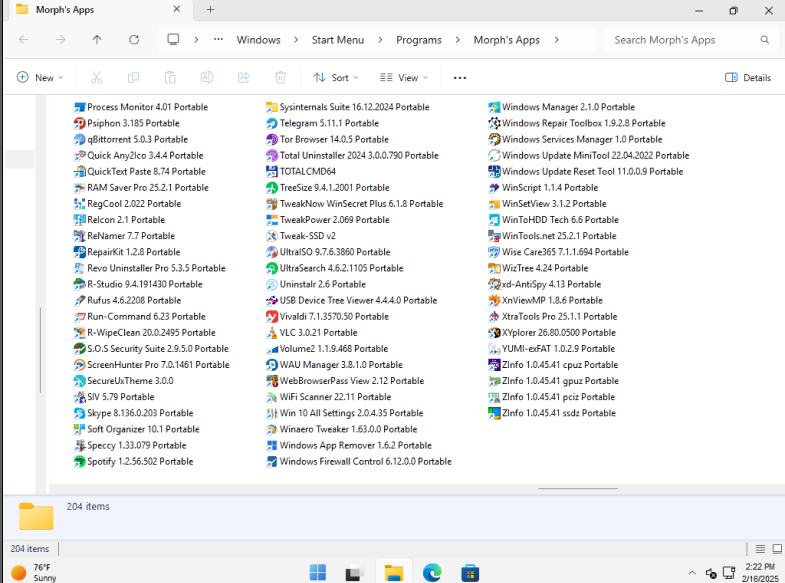Screen dimensions: 785x583
Task: Click the Spotify 1.2.56.502 Portable icon
Action: pyautogui.click(x=79, y=461)
